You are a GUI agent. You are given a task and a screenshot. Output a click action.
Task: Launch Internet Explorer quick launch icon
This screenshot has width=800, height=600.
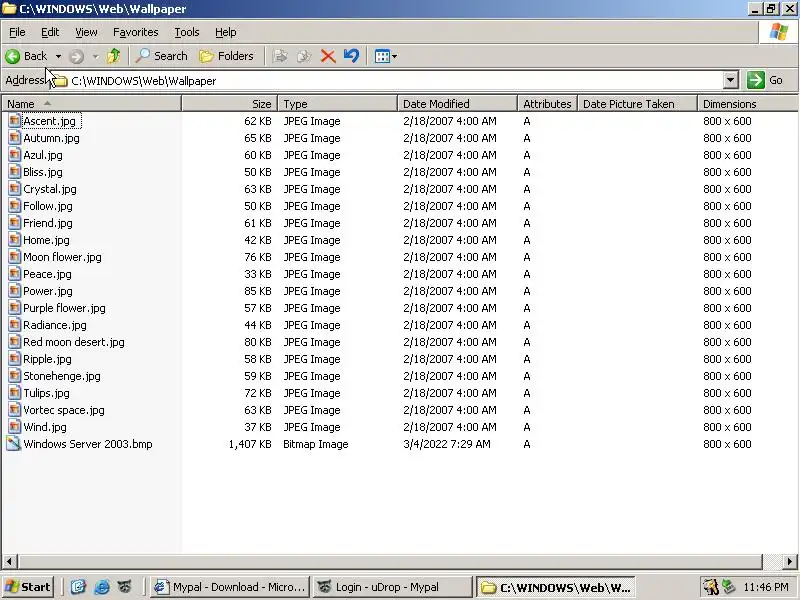pos(102,587)
